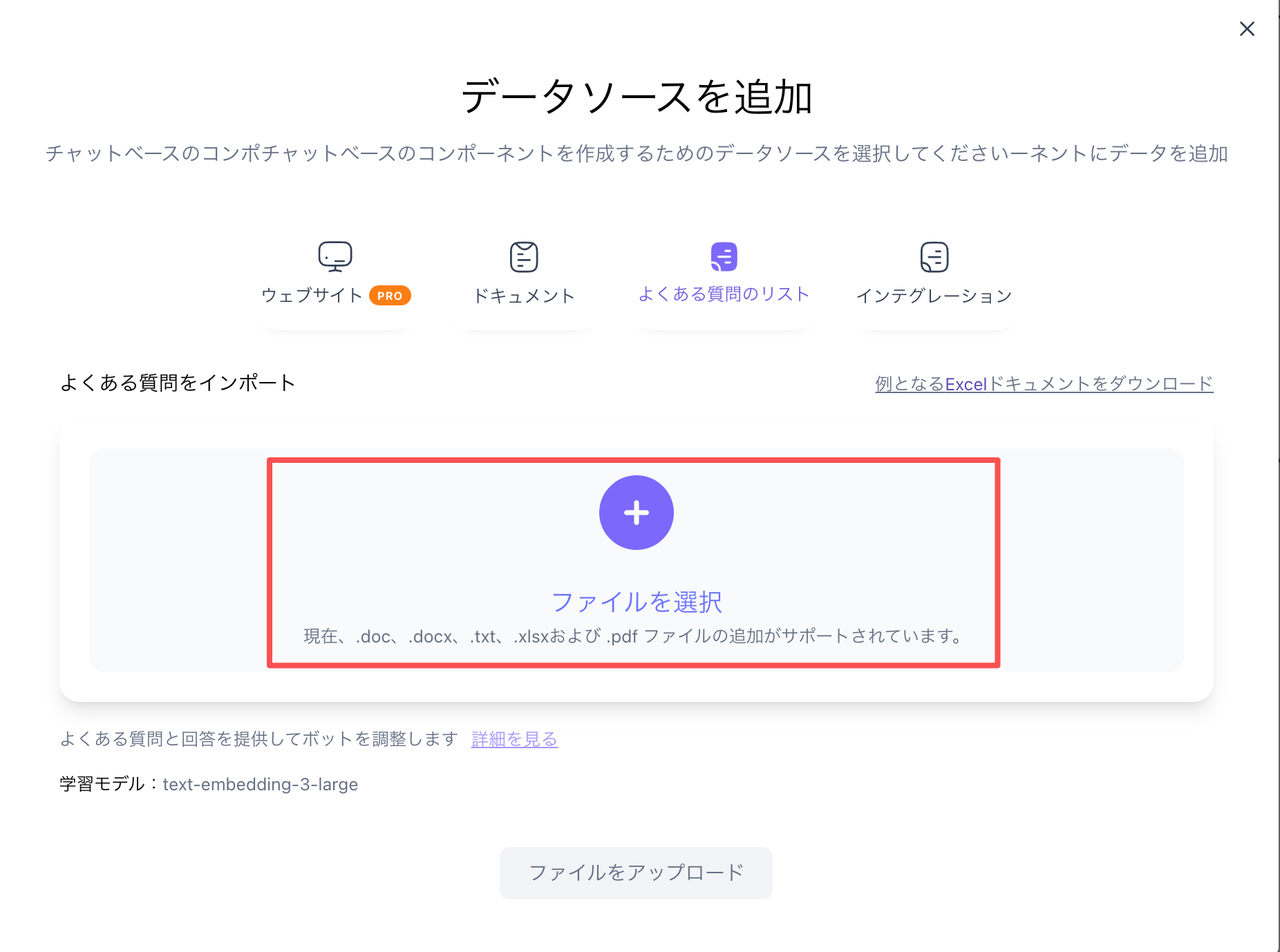Switch to the ドキュメント tab

pos(523,295)
